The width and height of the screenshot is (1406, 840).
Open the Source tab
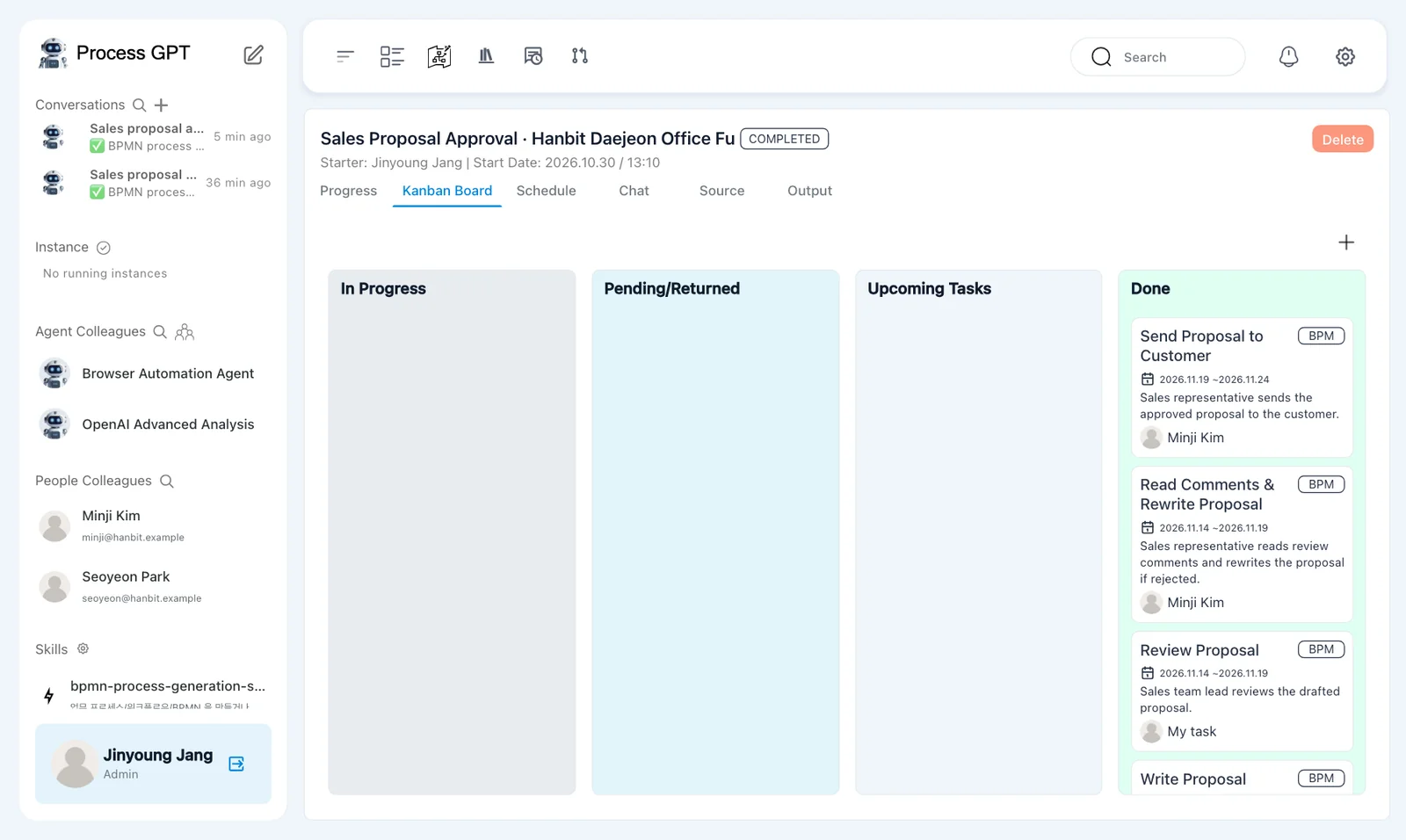click(721, 191)
